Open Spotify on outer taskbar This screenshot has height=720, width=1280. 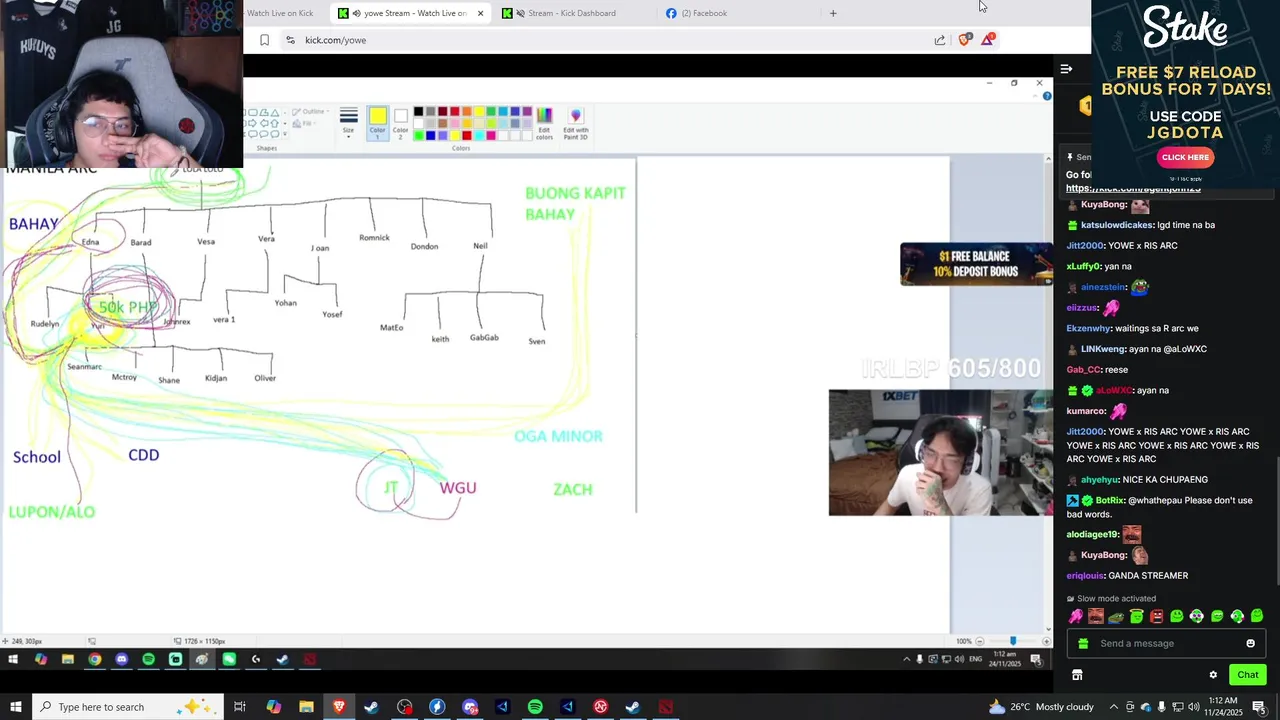(535, 707)
